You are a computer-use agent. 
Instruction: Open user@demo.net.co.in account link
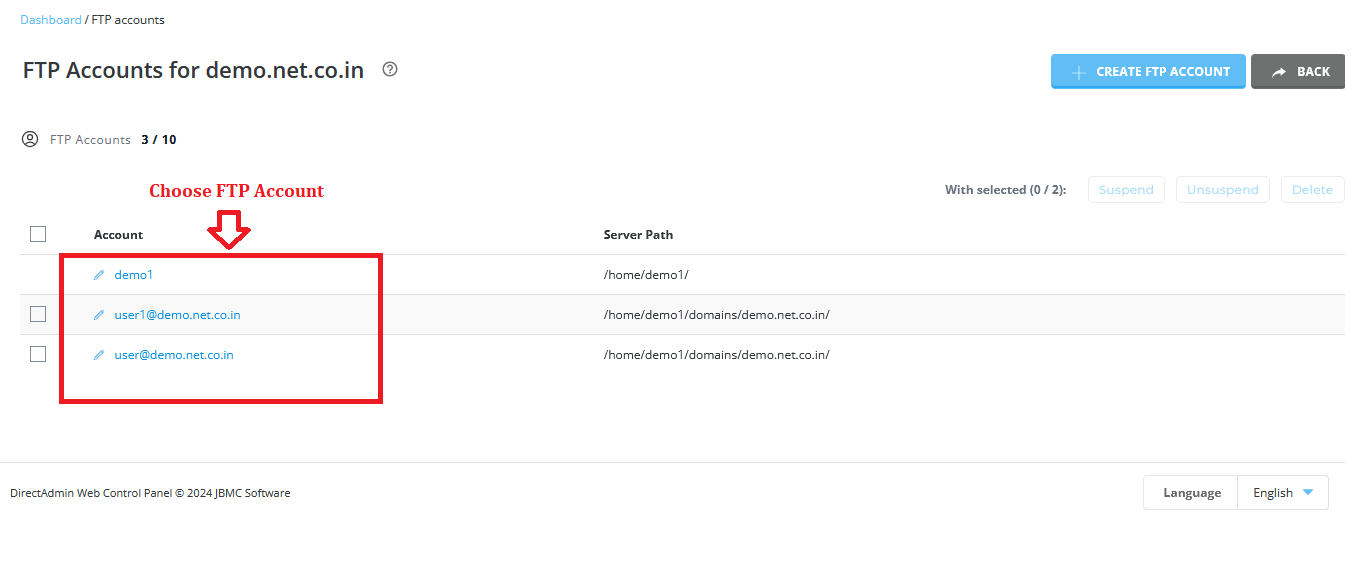coord(174,355)
